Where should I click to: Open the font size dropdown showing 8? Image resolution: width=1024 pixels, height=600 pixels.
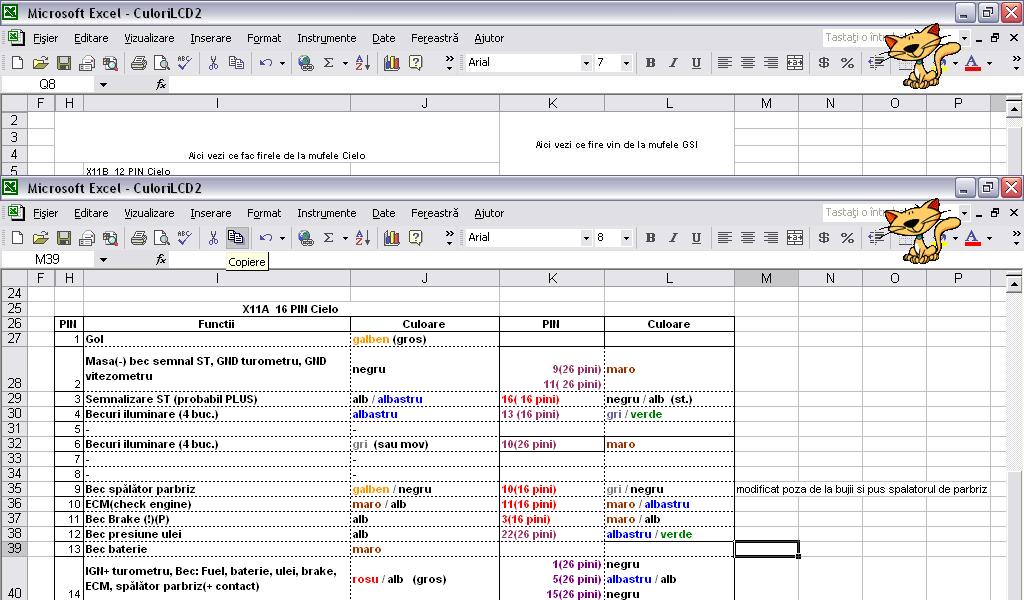[x=626, y=238]
